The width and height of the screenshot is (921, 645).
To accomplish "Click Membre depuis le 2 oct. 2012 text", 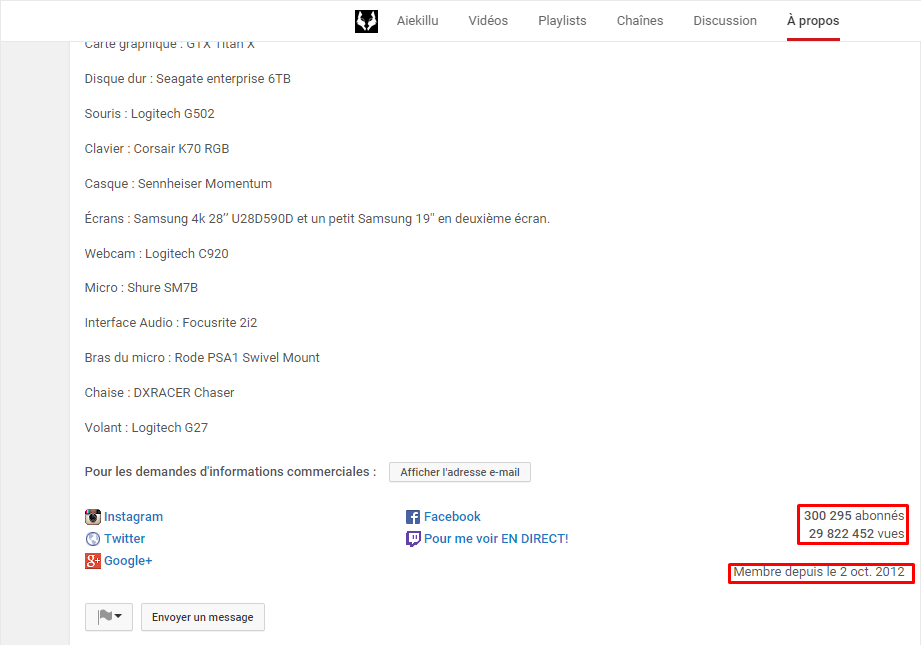I will click(x=819, y=572).
